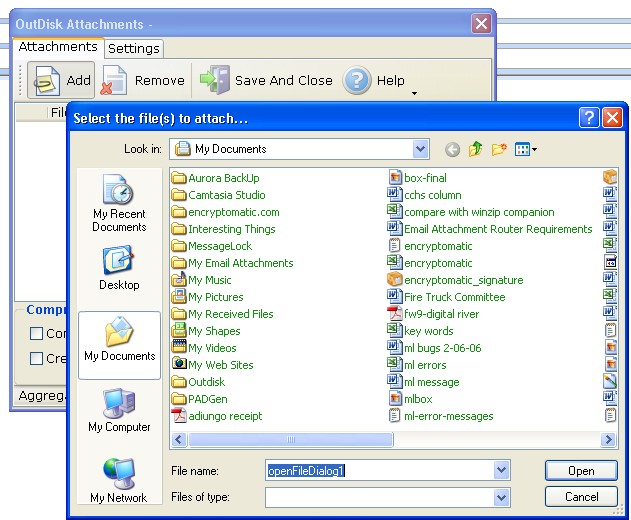
Task: Select the My Email Attachments folder
Action: click(x=232, y=263)
